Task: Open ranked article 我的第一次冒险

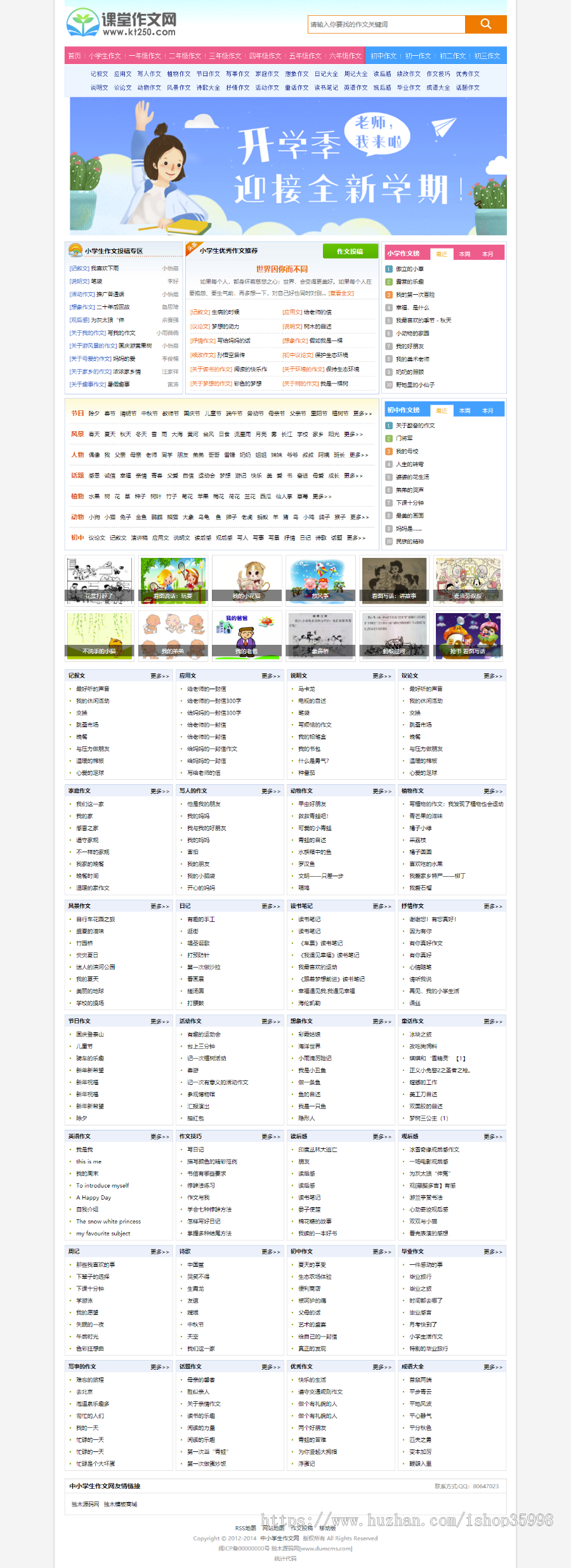Action: pos(415,294)
